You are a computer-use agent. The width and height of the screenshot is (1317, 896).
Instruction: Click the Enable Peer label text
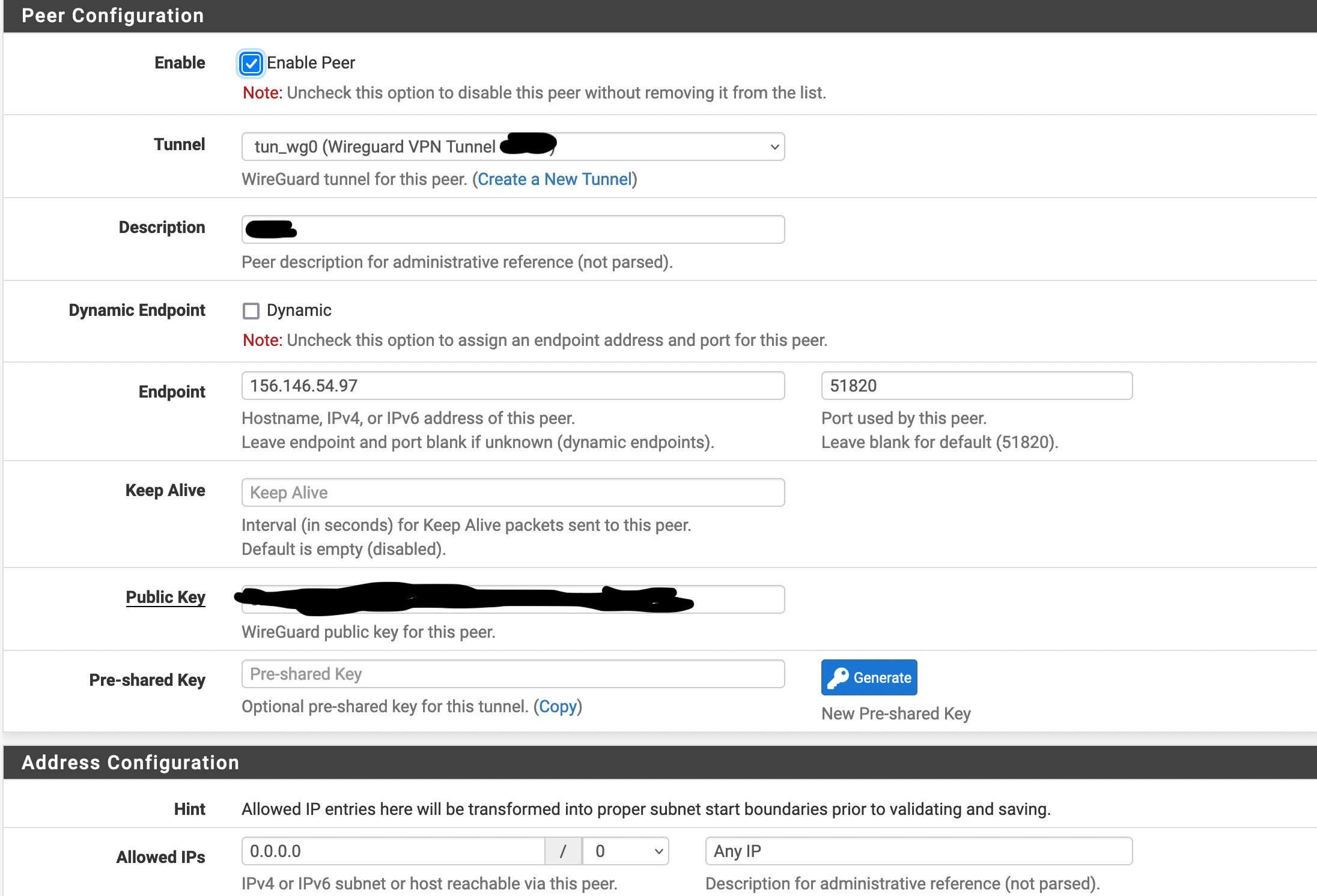tap(311, 63)
